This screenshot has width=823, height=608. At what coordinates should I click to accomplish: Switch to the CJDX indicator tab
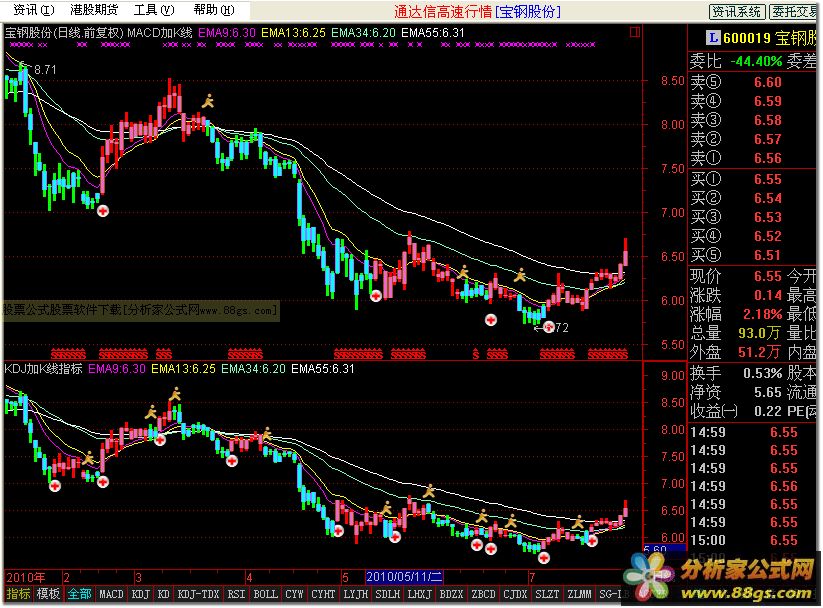point(515,594)
